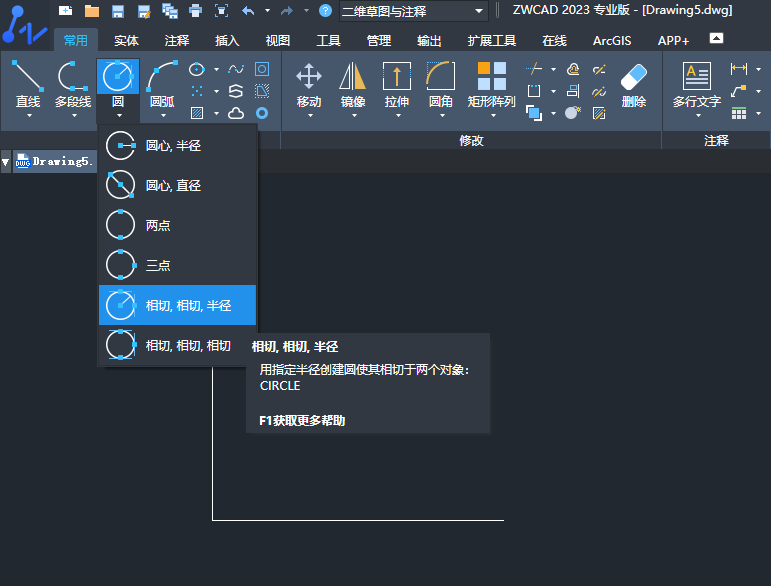Switch to the 注释 ribbon tab

[x=177, y=40]
